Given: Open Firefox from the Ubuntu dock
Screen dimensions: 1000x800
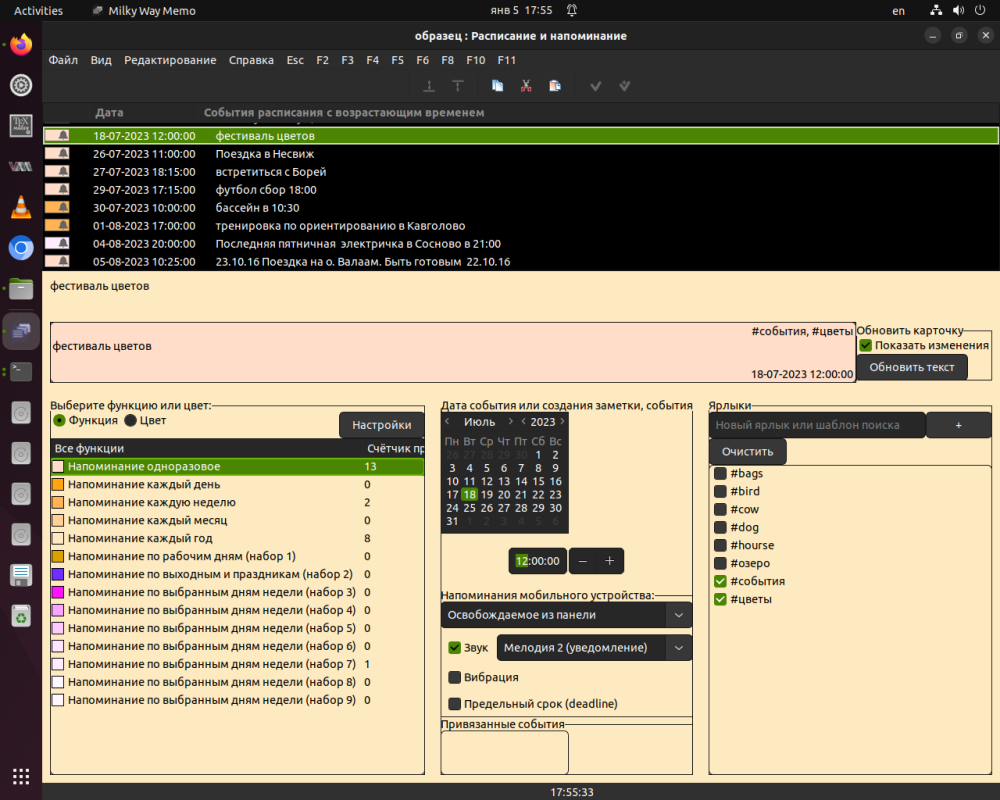Looking at the screenshot, I should tap(21, 45).
